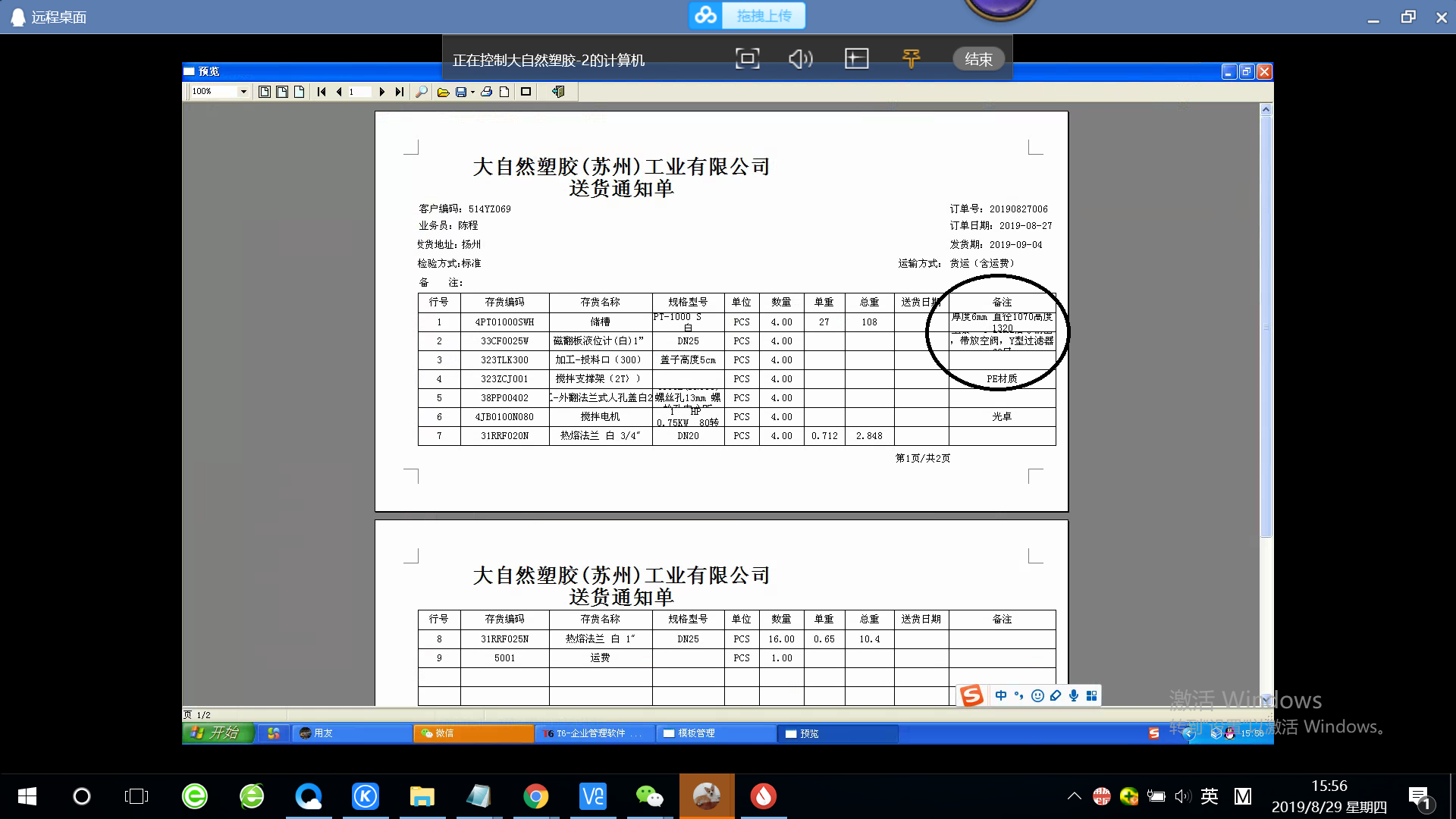Image resolution: width=1456 pixels, height=819 pixels.
Task: Click the 备注 column header on page one
Action: point(1003,302)
